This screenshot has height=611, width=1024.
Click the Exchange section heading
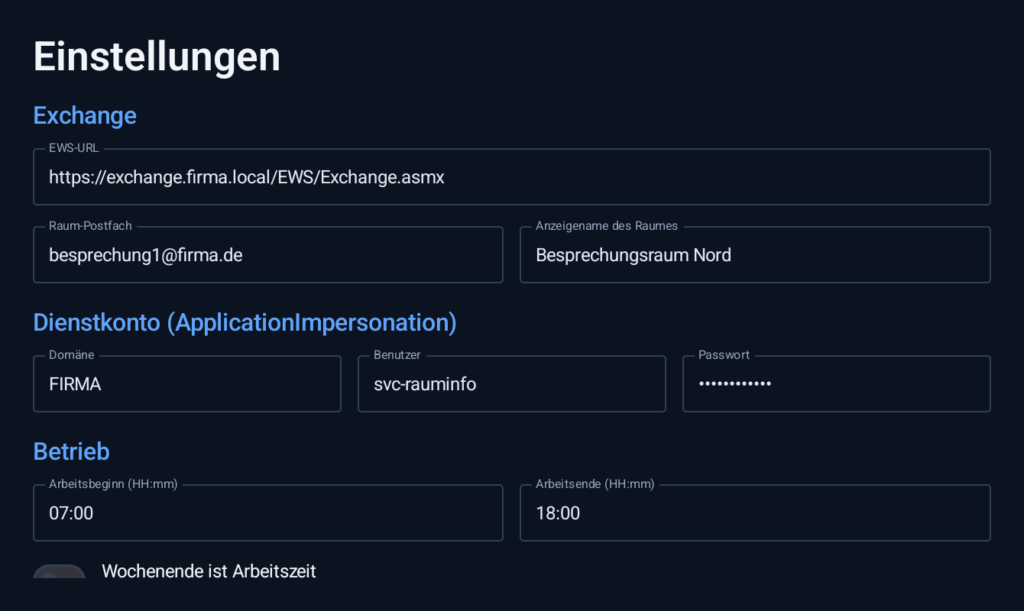pos(85,116)
